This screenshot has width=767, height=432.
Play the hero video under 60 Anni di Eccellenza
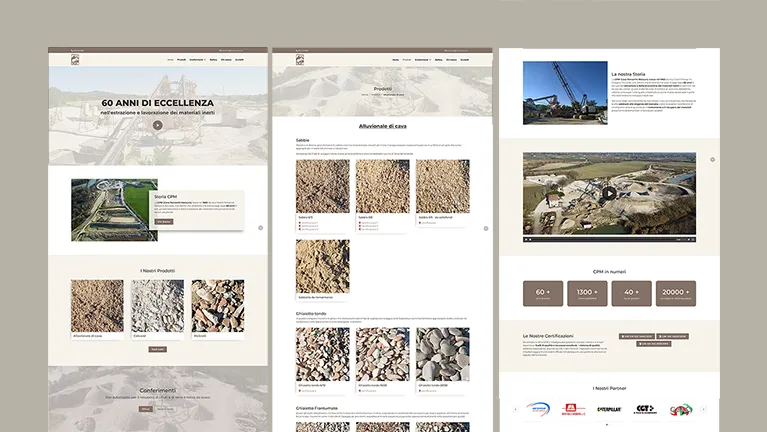tap(157, 125)
